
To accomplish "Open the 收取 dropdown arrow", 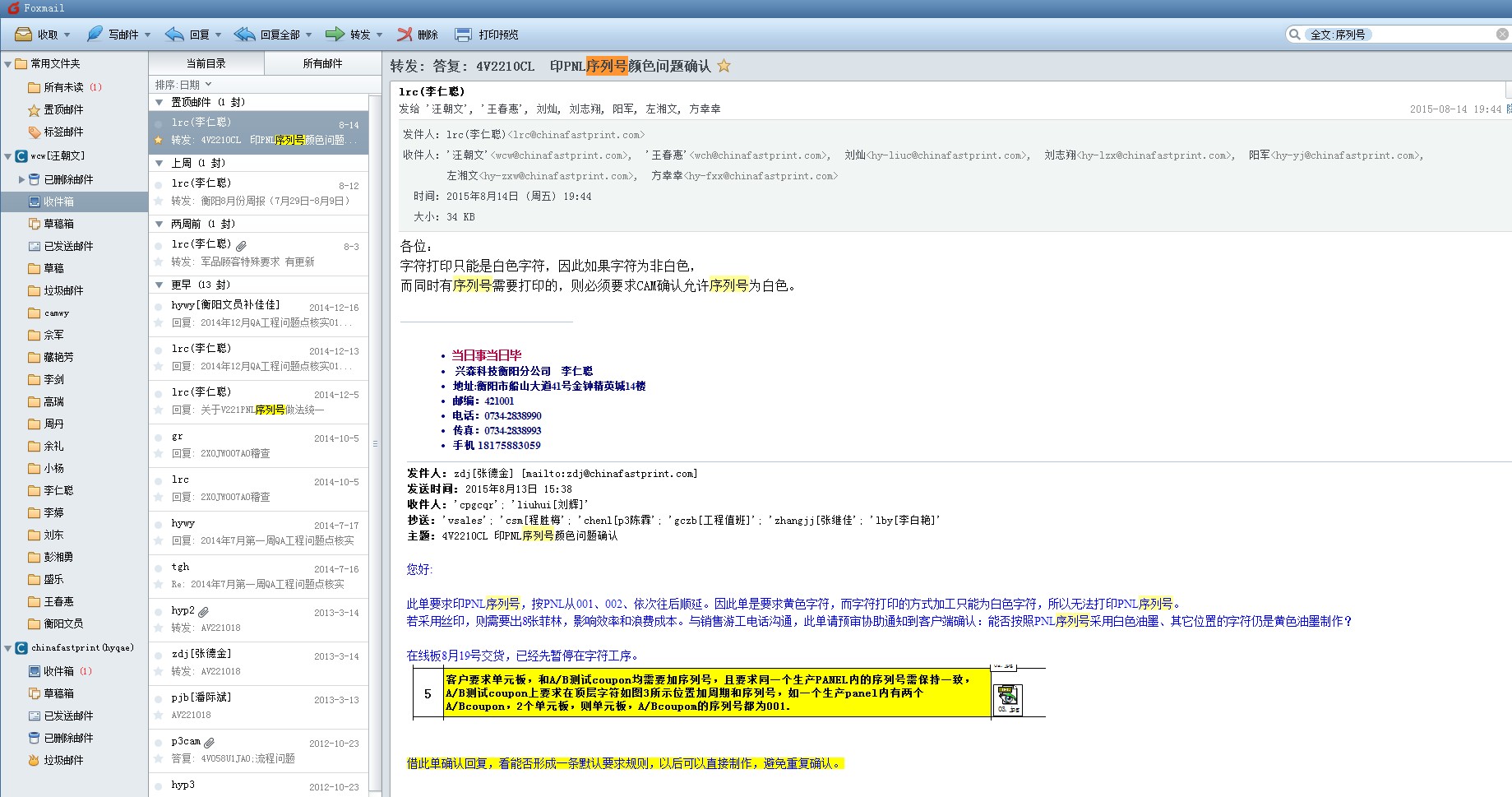I will [67, 35].
